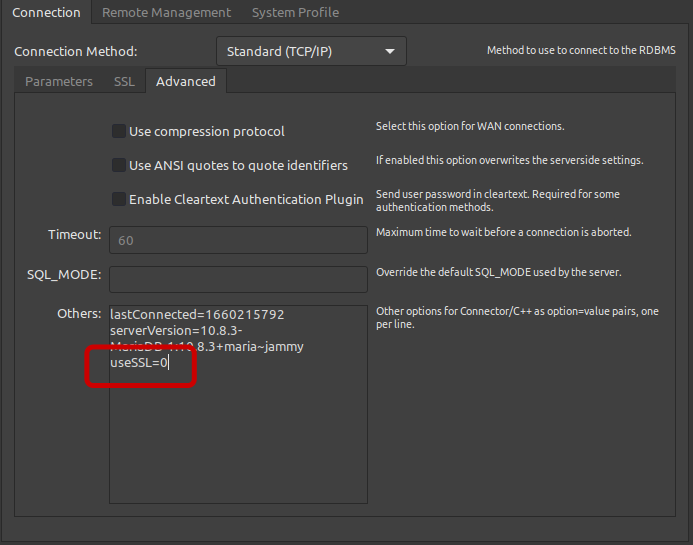Select the System Profile tab
This screenshot has width=693, height=545.
(295, 13)
